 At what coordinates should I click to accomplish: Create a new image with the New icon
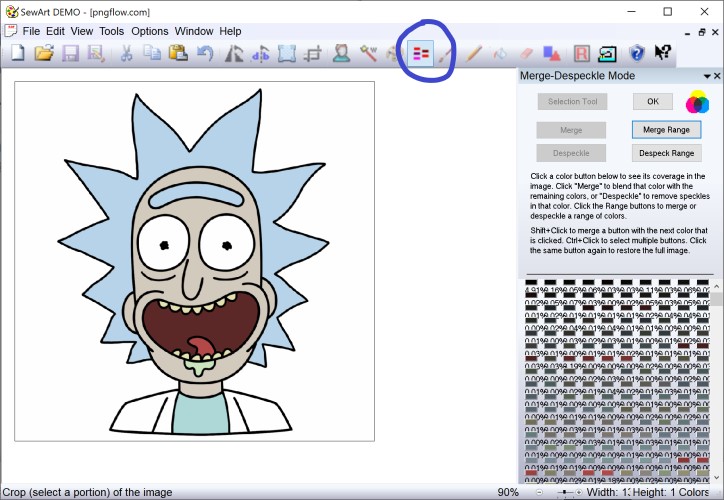(17, 53)
